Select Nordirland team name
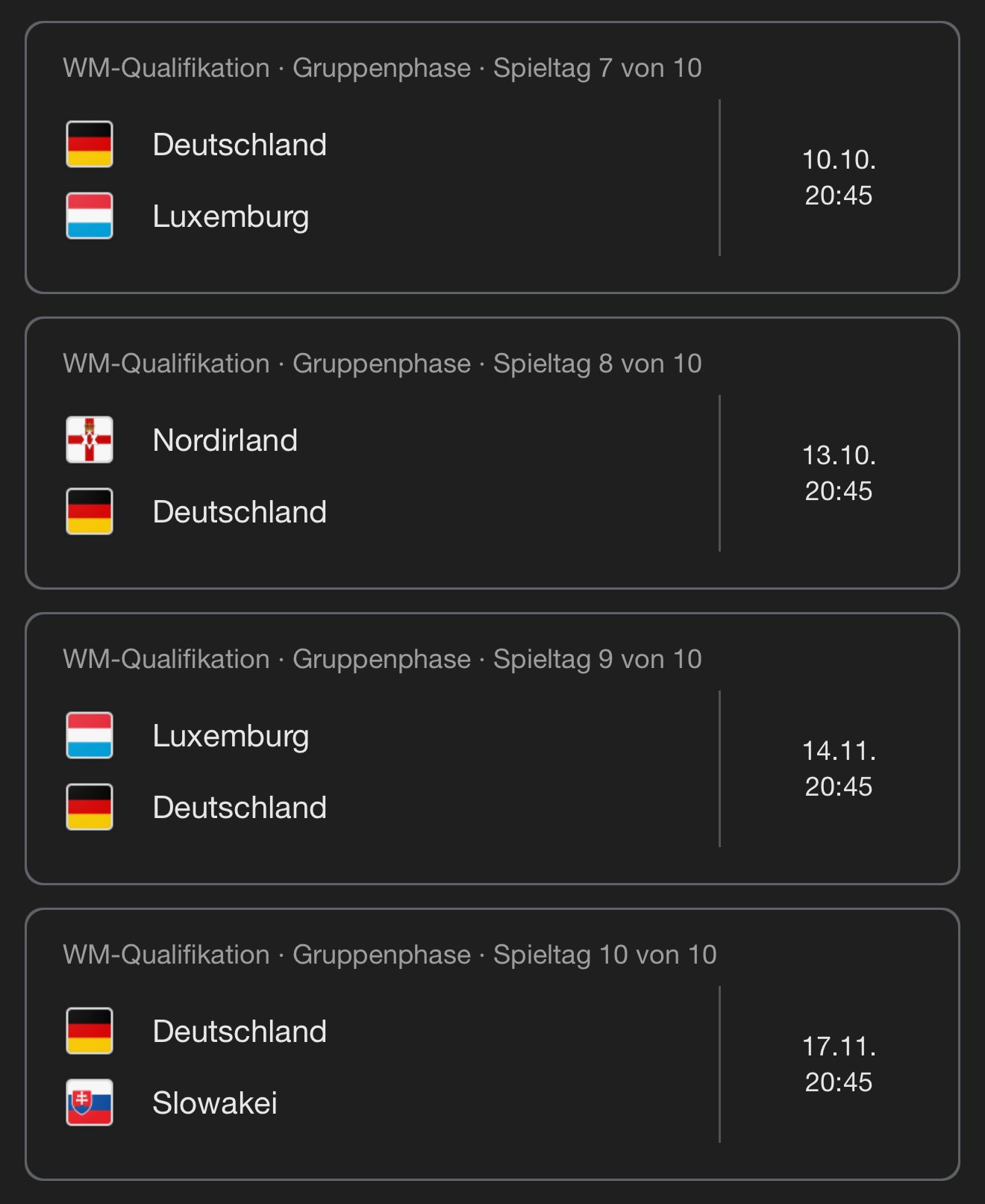The width and height of the screenshot is (985, 1204). [x=225, y=440]
